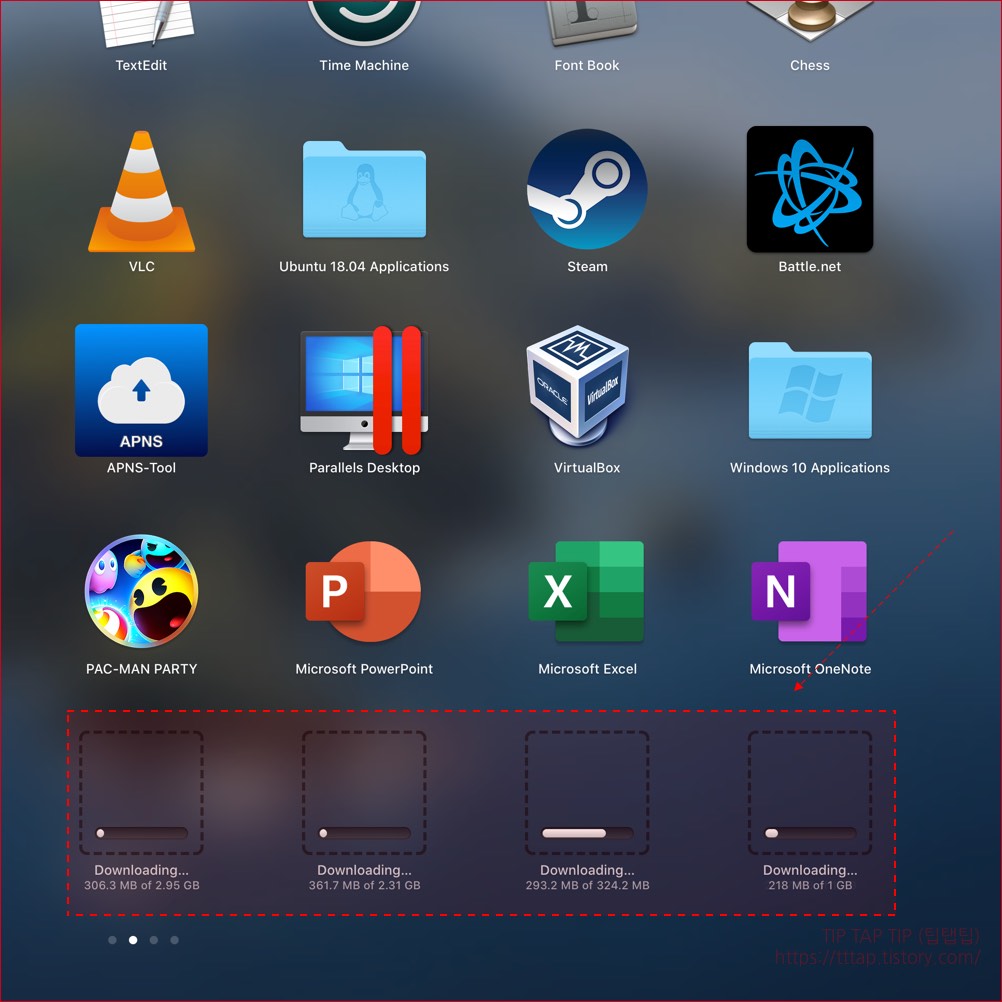
Task: Click the '293.2 MB of 324.2 MB' text
Action: 587,886
